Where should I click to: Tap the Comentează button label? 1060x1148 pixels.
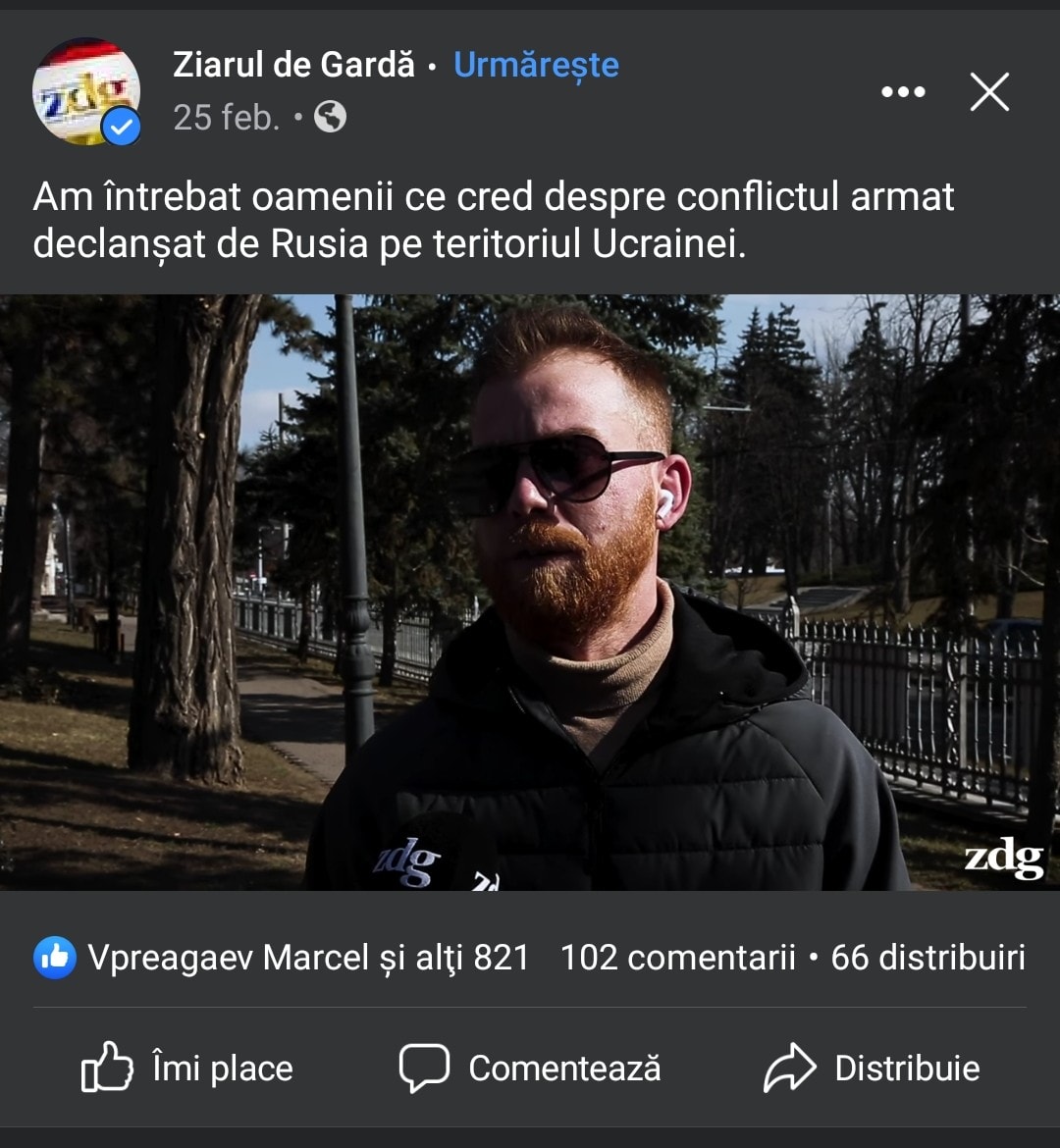[564, 1069]
